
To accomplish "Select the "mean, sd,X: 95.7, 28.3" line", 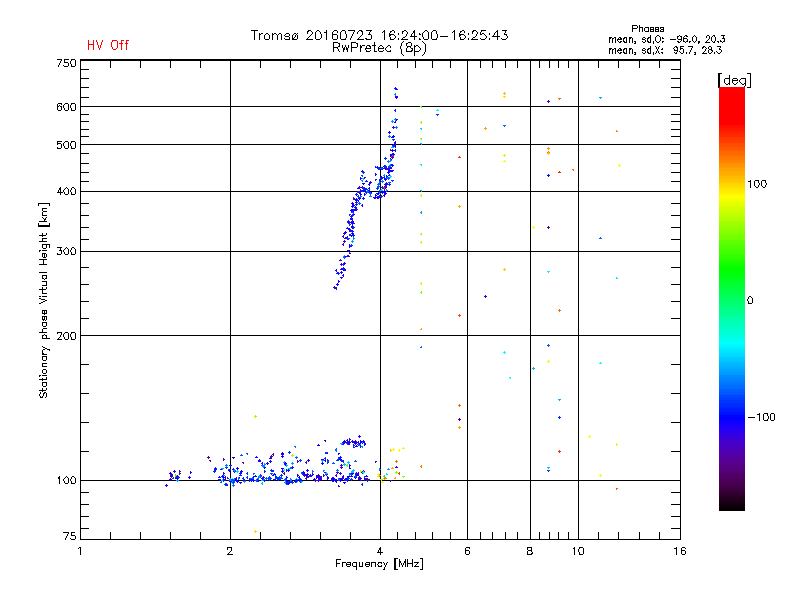I will (x=665, y=50).
